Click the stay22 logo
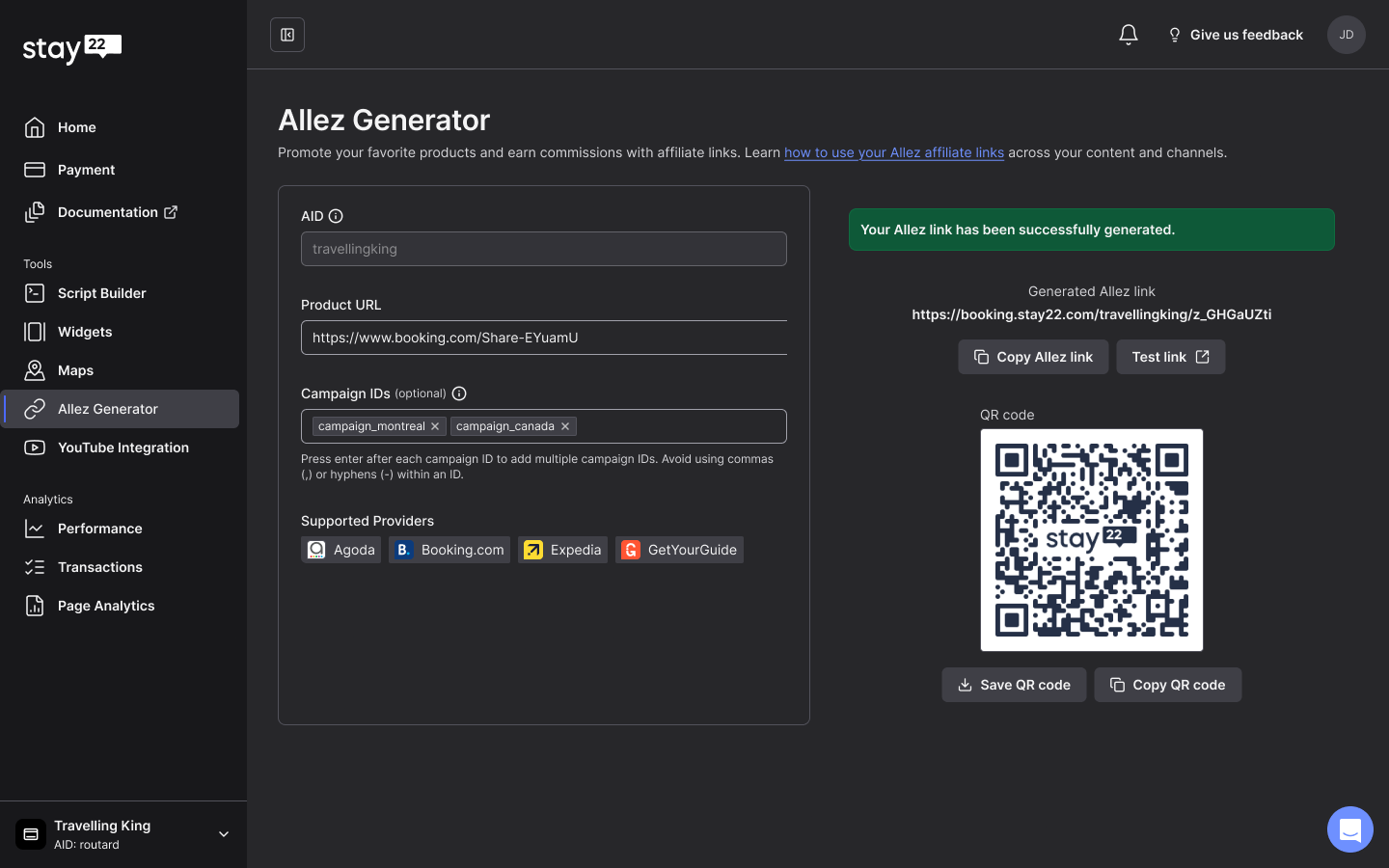This screenshot has height=868, width=1389. click(72, 48)
